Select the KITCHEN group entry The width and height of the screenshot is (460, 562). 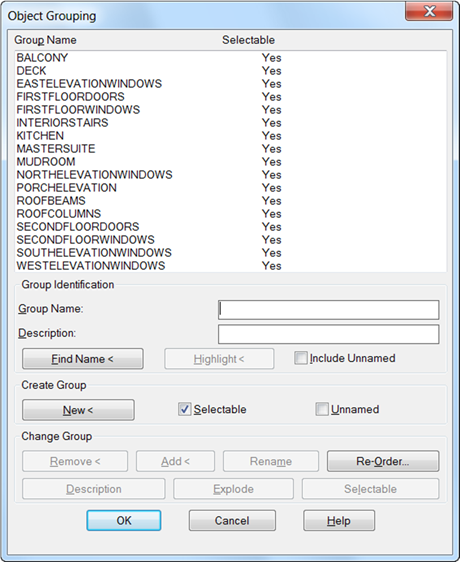tap(231, 136)
